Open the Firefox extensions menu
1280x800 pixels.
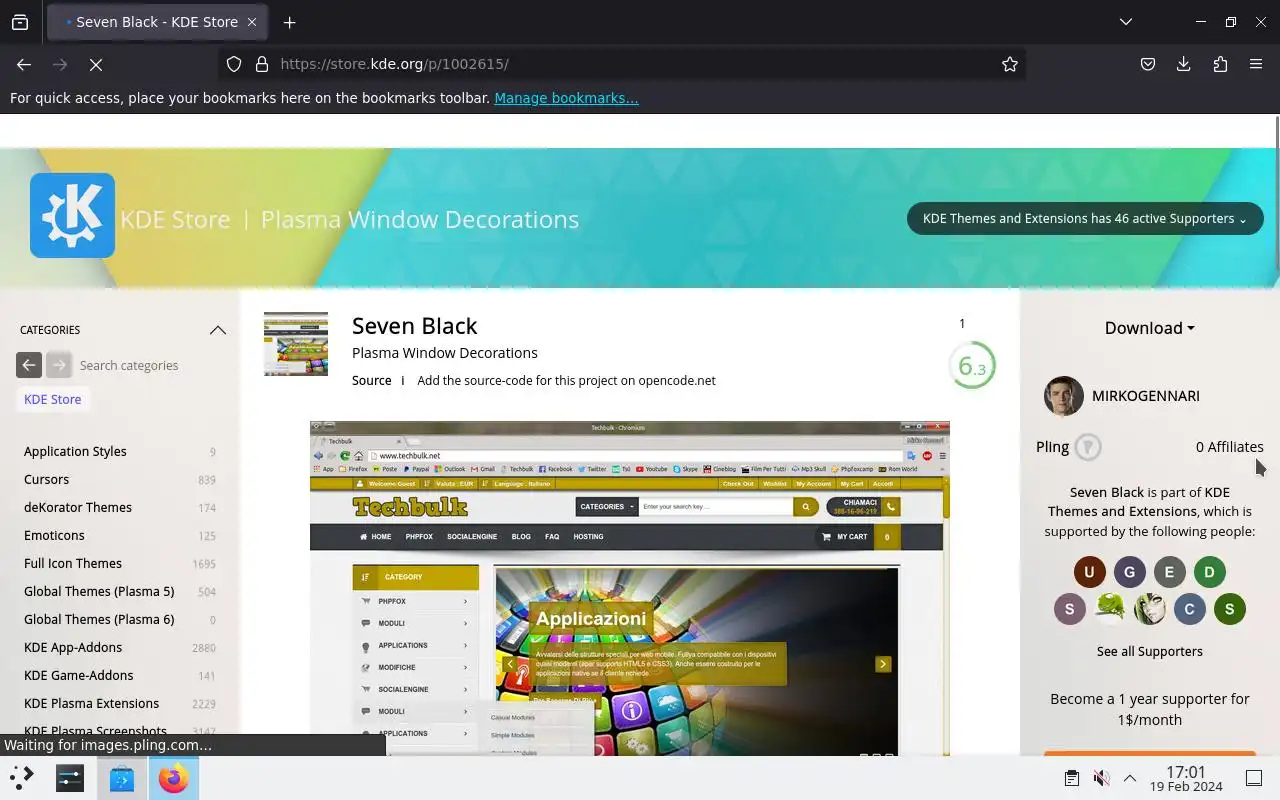1220,64
